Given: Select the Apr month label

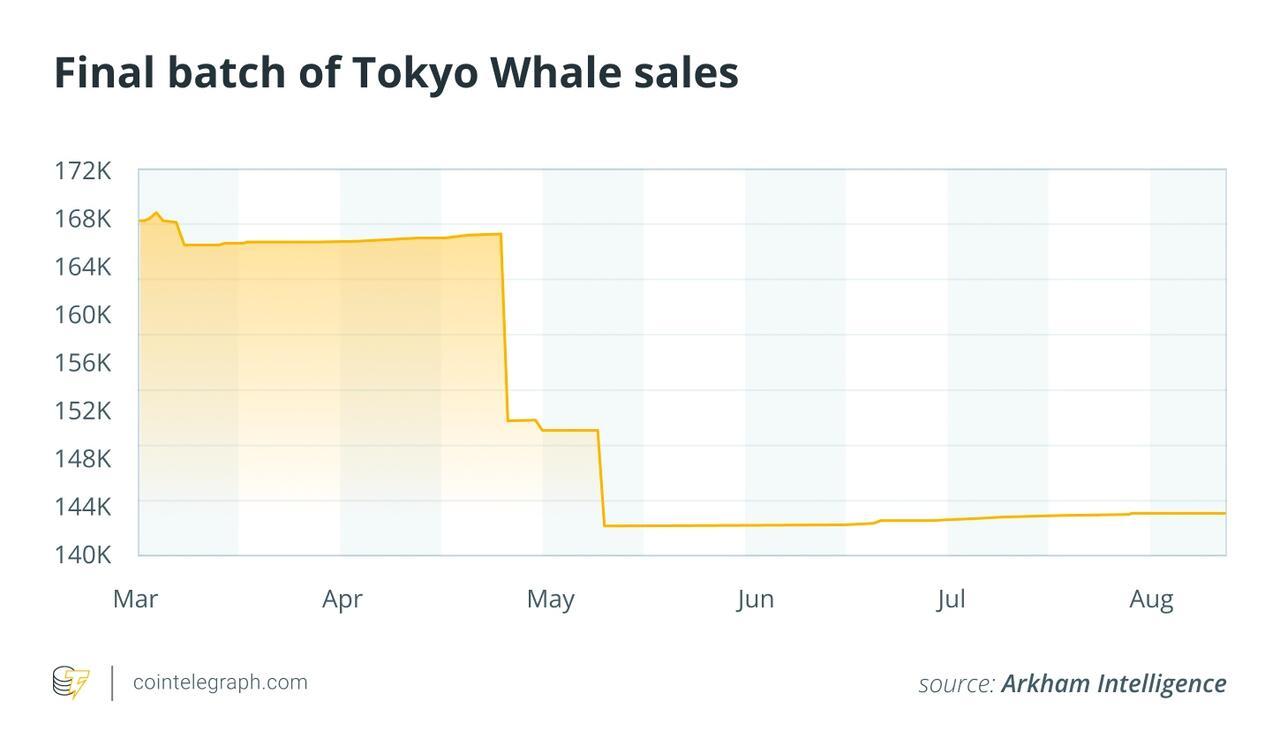Looking at the screenshot, I should point(342,599).
